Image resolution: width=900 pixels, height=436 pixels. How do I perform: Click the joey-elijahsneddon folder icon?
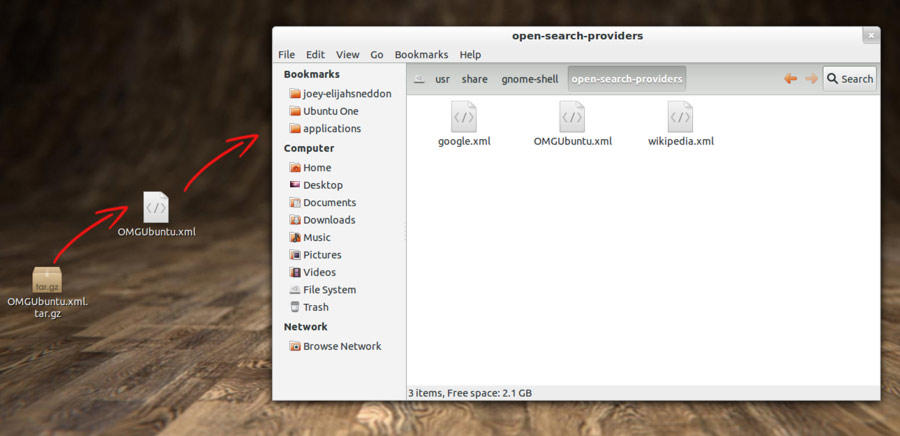[295, 94]
